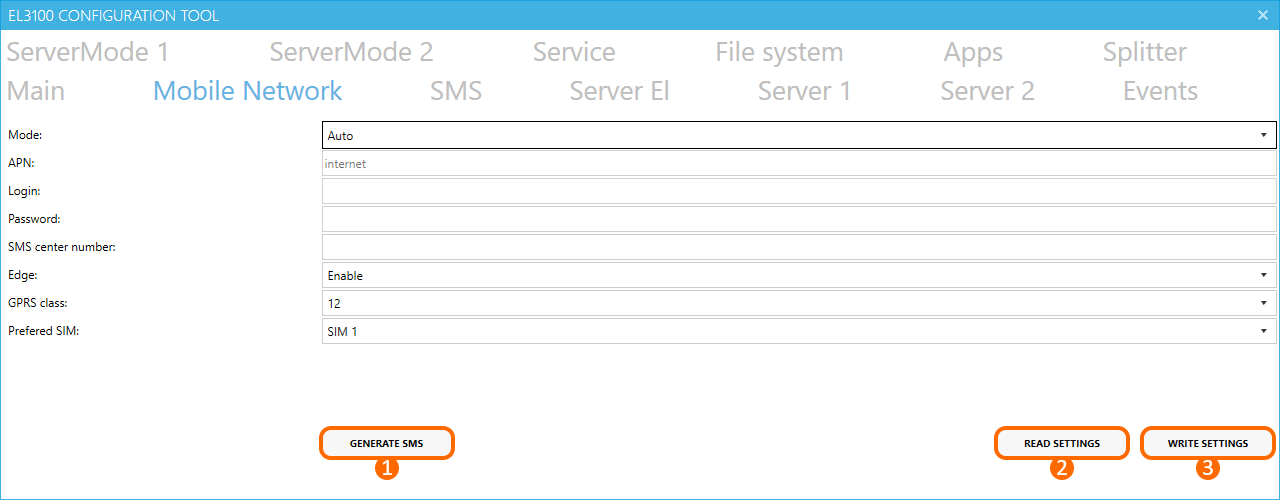Click the Password: label
The image size is (1280, 500).
[34, 218]
